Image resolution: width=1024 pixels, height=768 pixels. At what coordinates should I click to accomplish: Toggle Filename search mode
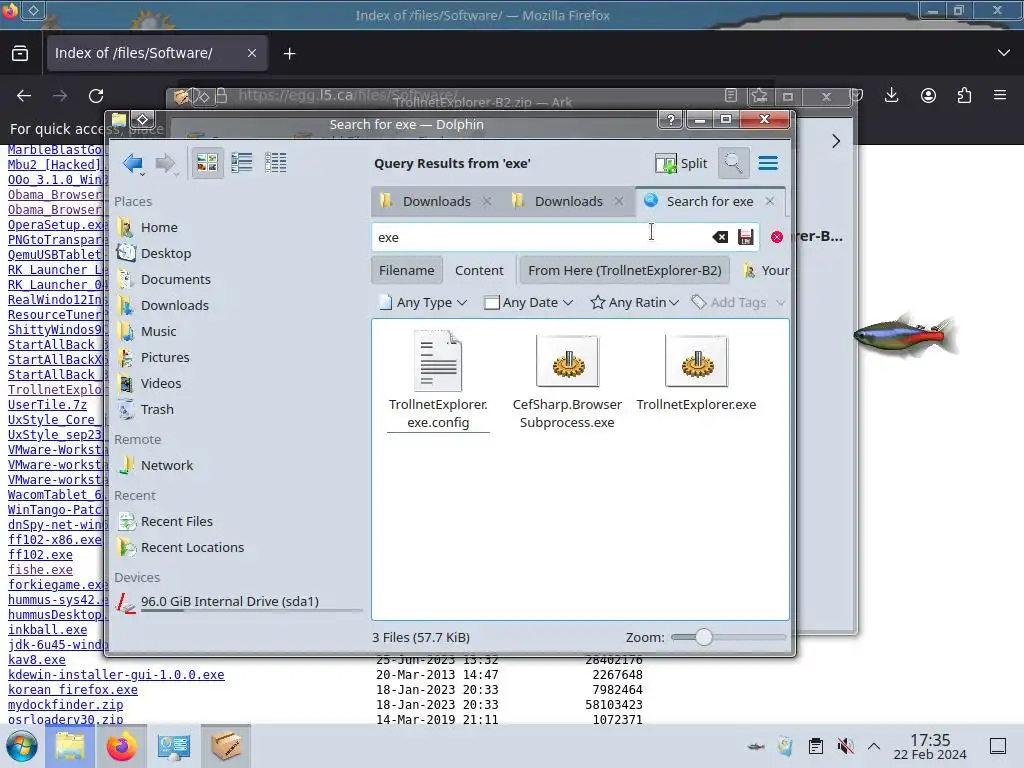[406, 270]
